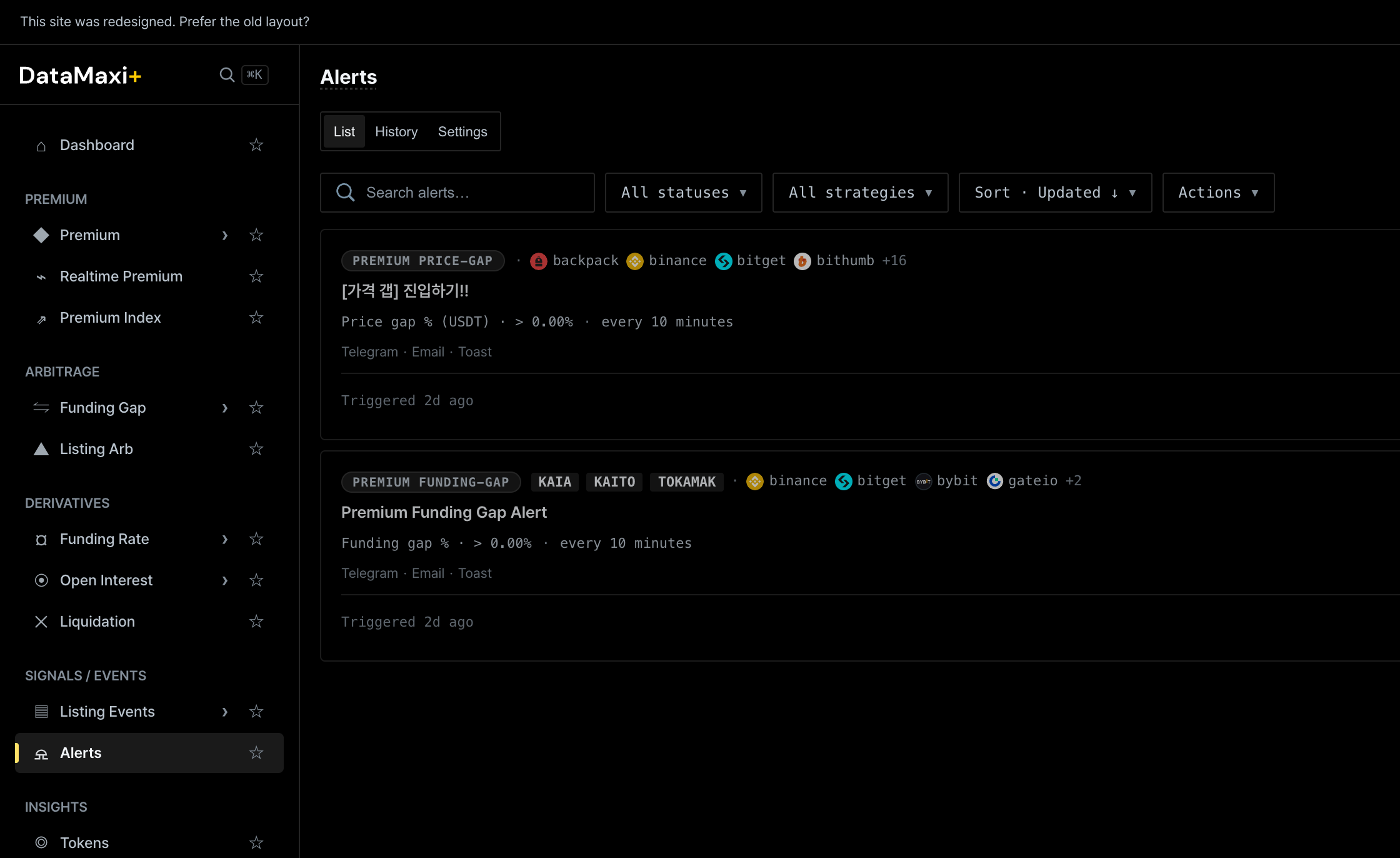
Task: Open Realtime Premium in the sidebar
Action: 149,276
